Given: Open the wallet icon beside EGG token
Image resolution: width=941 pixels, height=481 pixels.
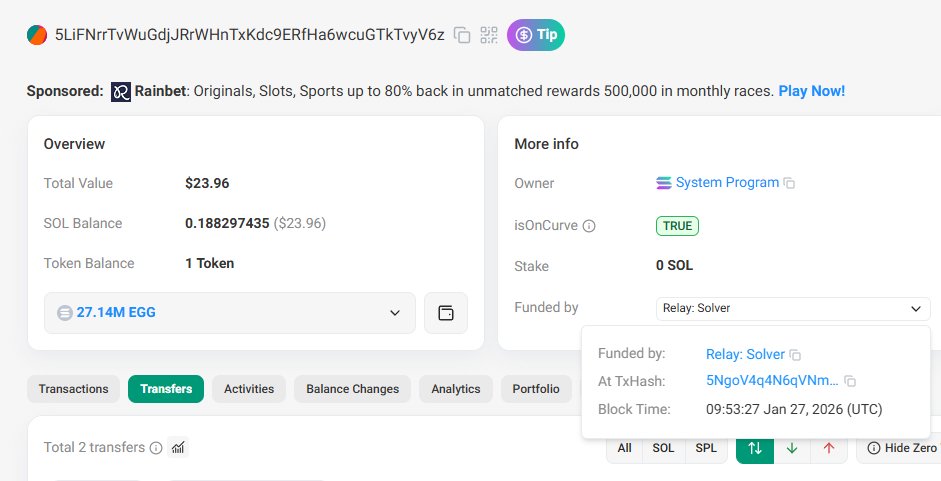Looking at the screenshot, I should [446, 313].
